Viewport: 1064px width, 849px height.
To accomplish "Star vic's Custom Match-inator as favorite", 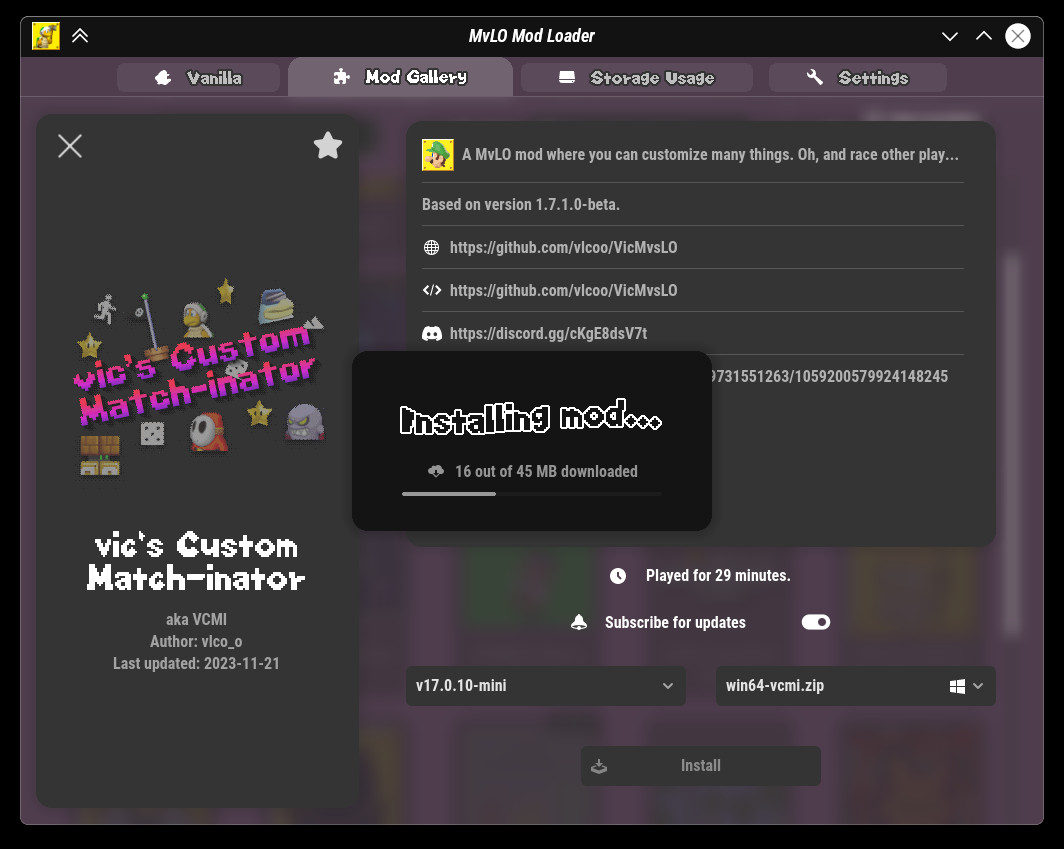I will (x=328, y=146).
